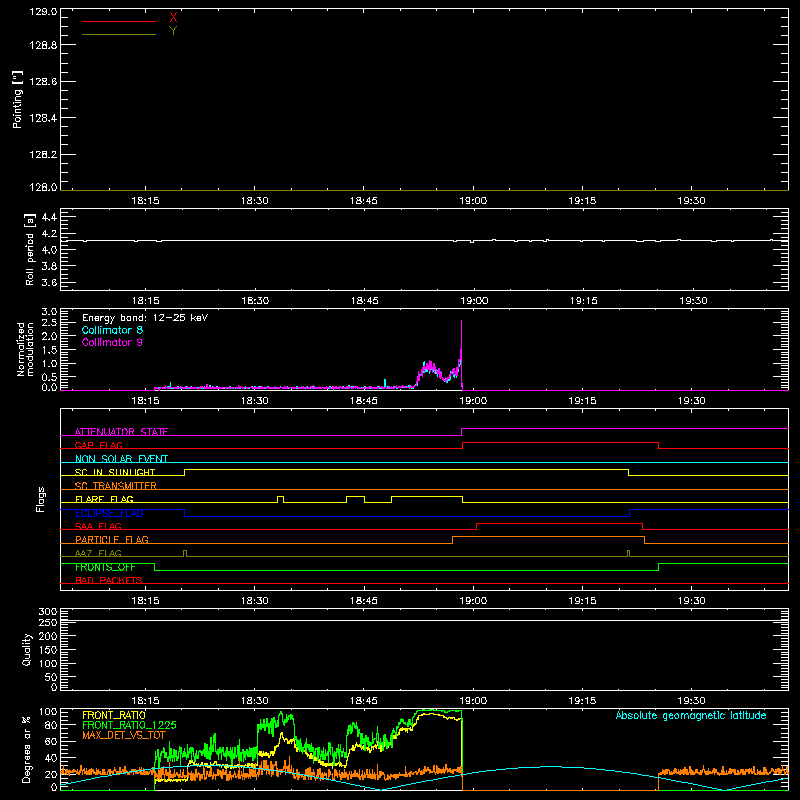Image resolution: width=800 pixels, height=800 pixels.
Task: Click the dim olive flag label below PARTICLE_FLAG
Action: tap(98, 553)
